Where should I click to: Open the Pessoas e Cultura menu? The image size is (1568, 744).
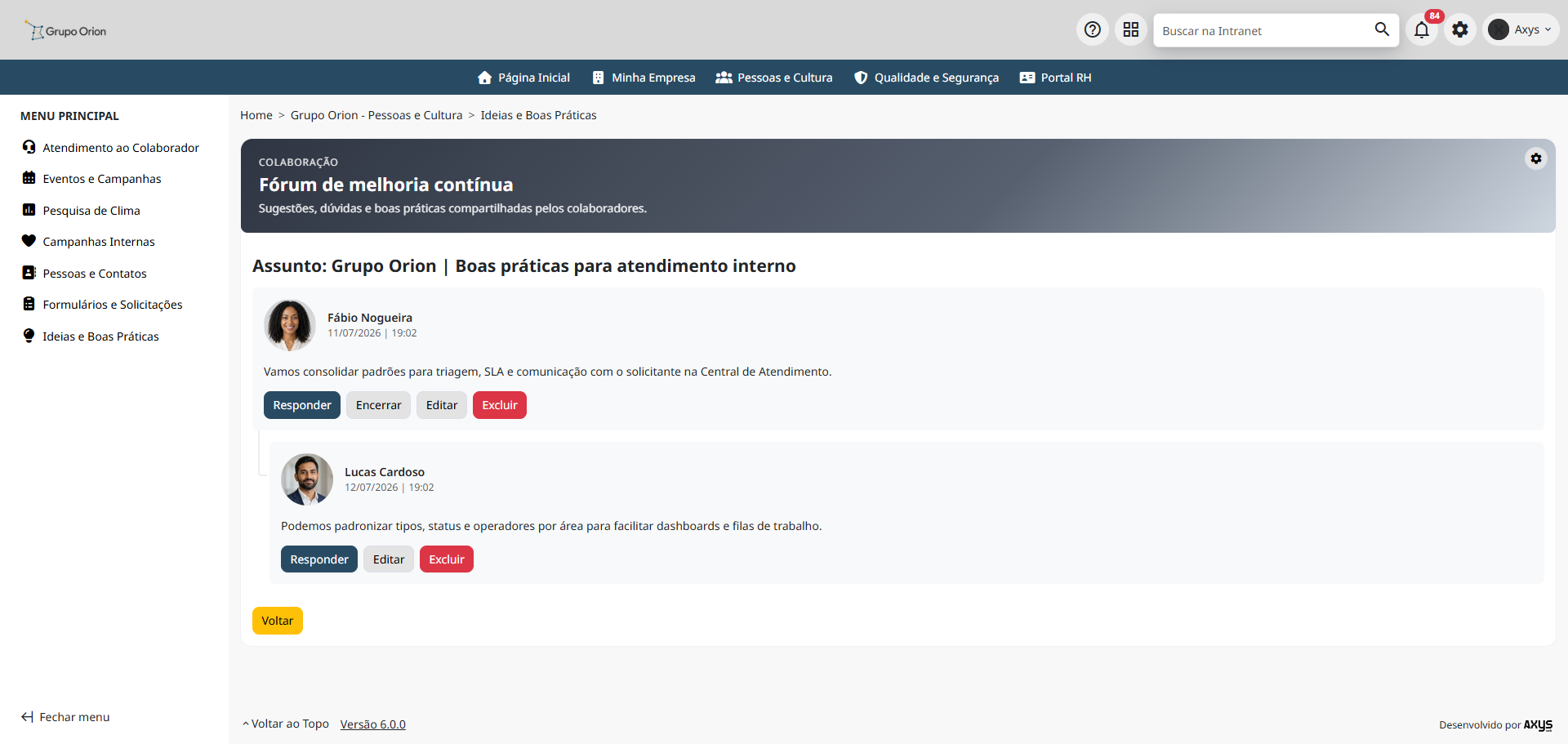pyautogui.click(x=785, y=78)
